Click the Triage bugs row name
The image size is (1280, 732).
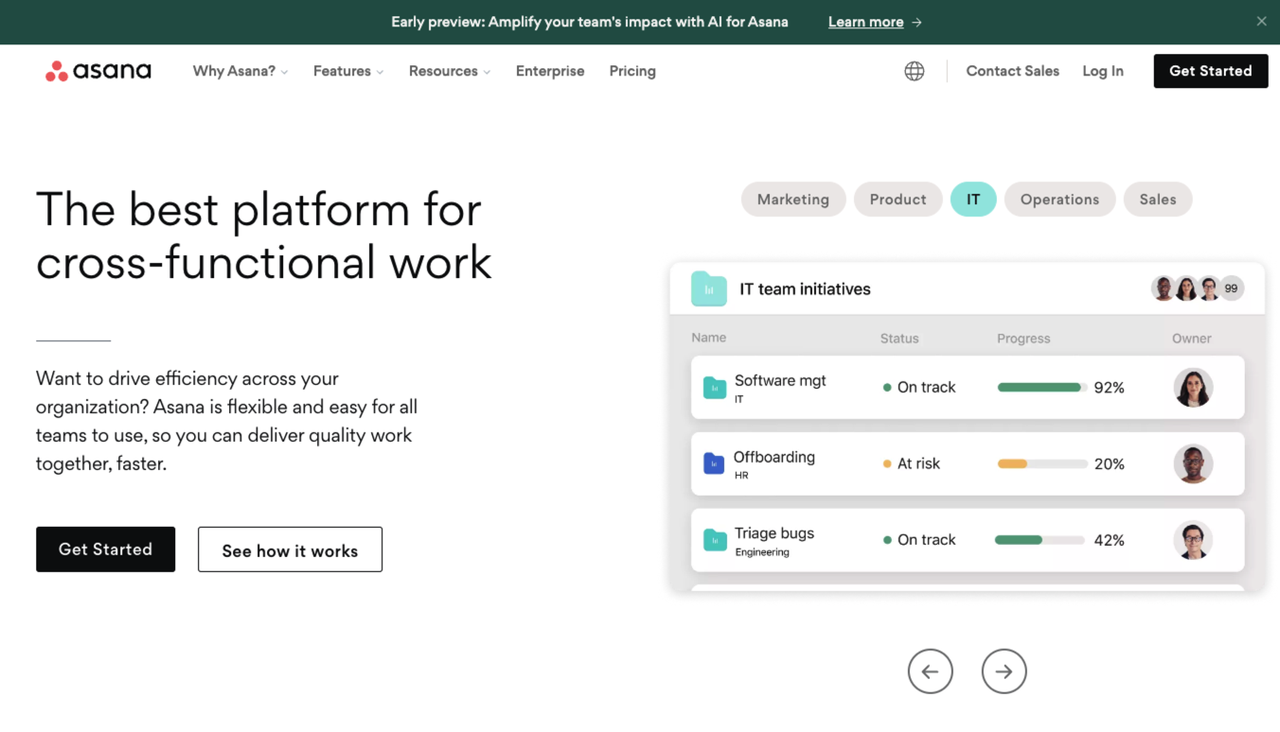click(x=774, y=533)
